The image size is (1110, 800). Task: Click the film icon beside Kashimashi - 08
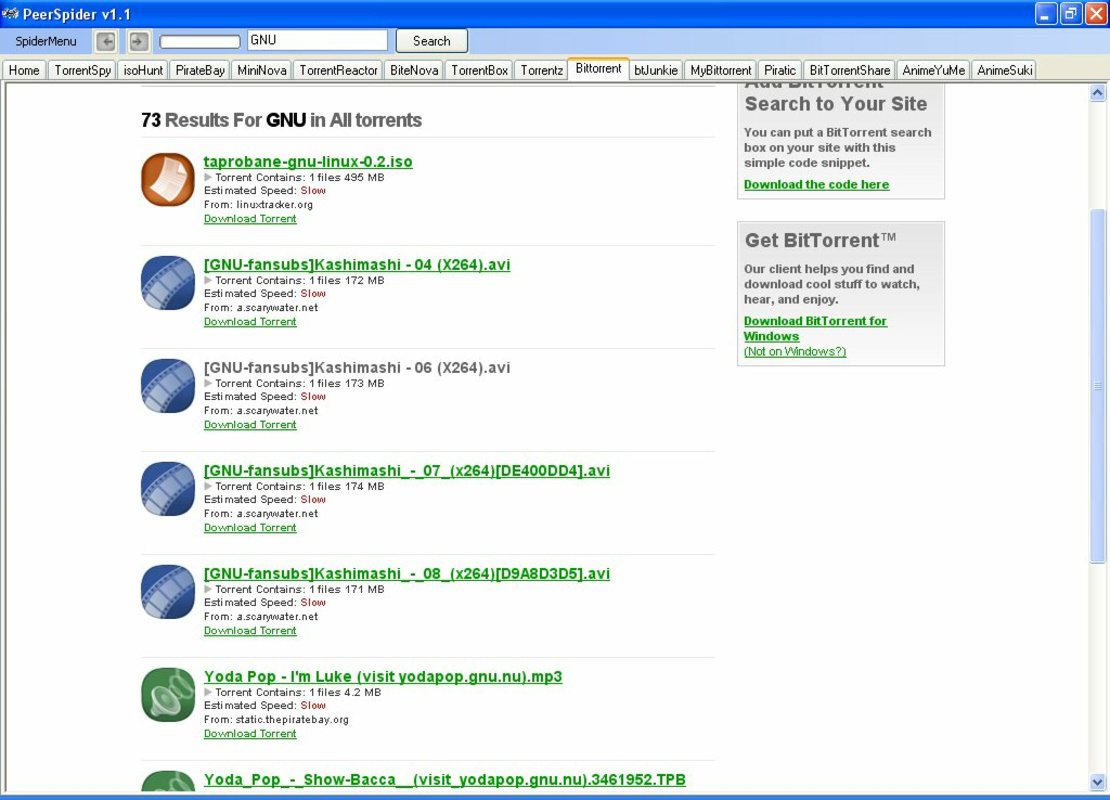168,592
